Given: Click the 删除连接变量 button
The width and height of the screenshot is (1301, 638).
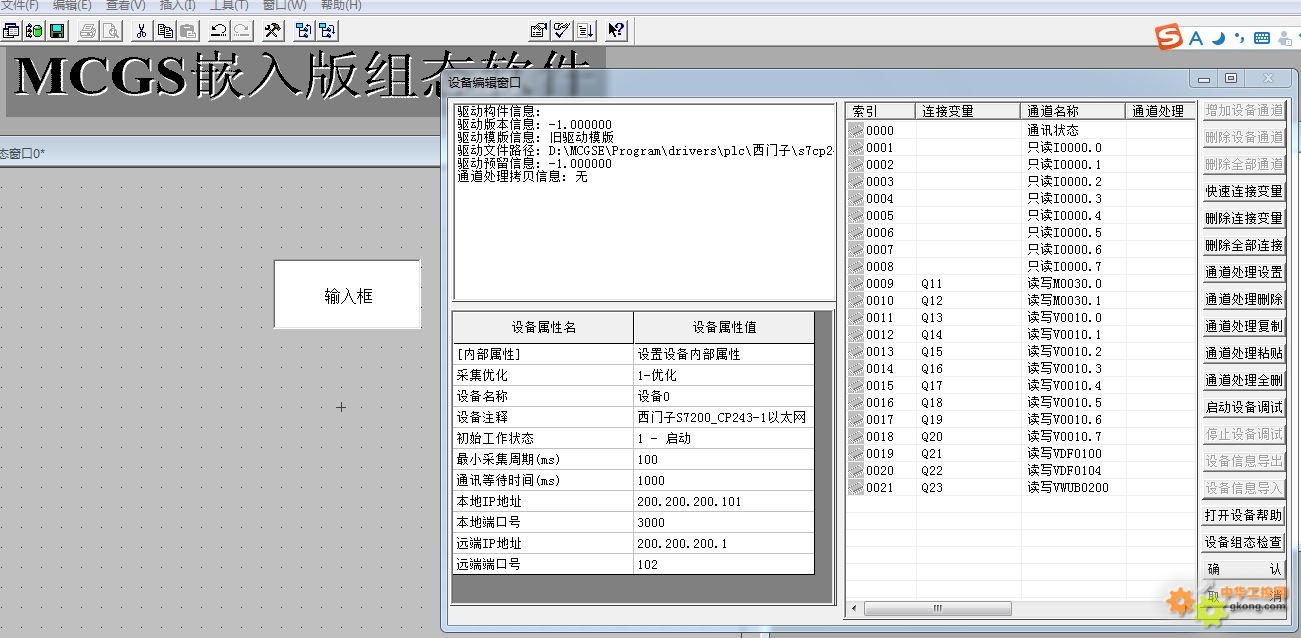Looking at the screenshot, I should pyautogui.click(x=1244, y=218).
